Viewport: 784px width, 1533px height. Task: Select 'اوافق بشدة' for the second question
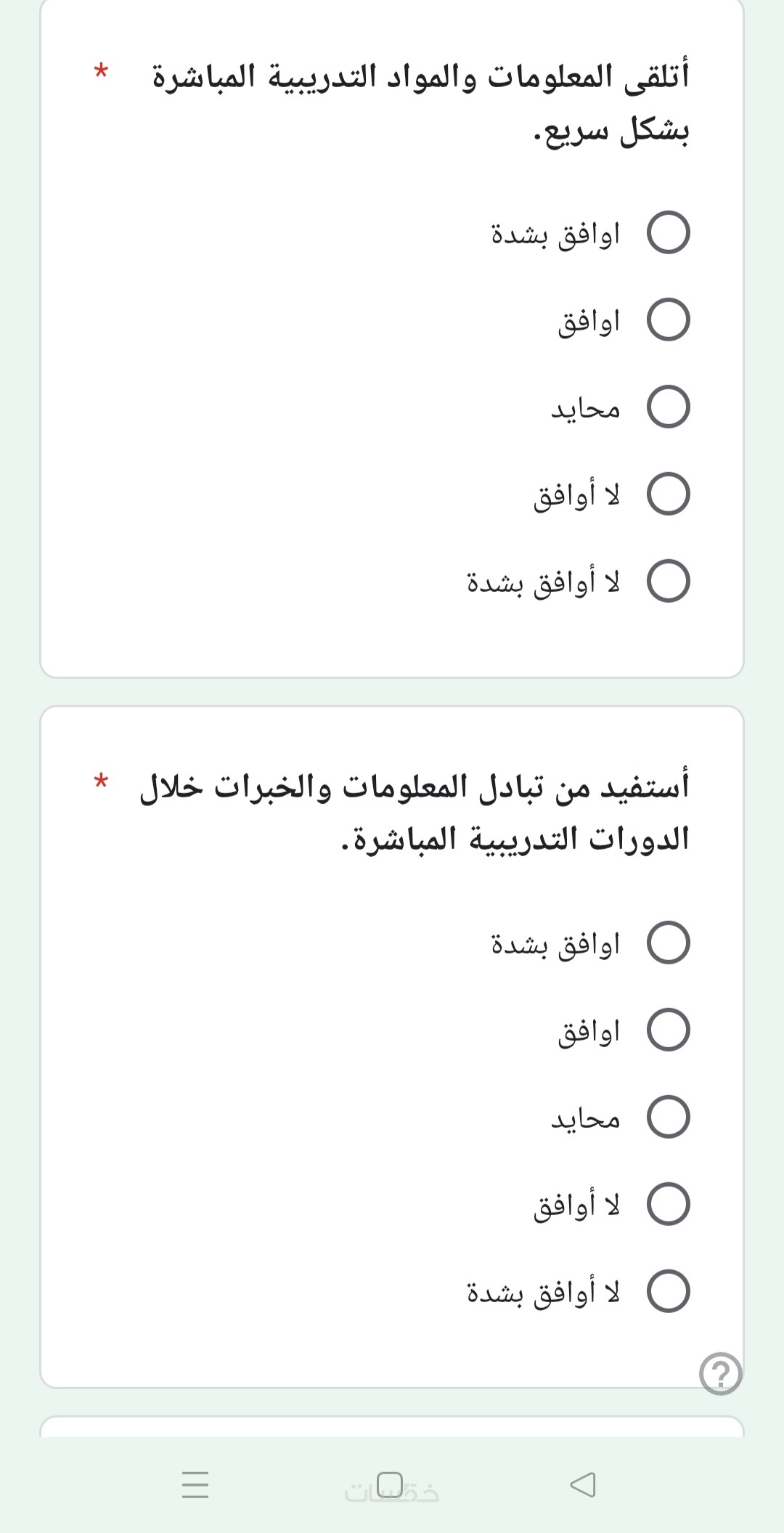pyautogui.click(x=668, y=943)
